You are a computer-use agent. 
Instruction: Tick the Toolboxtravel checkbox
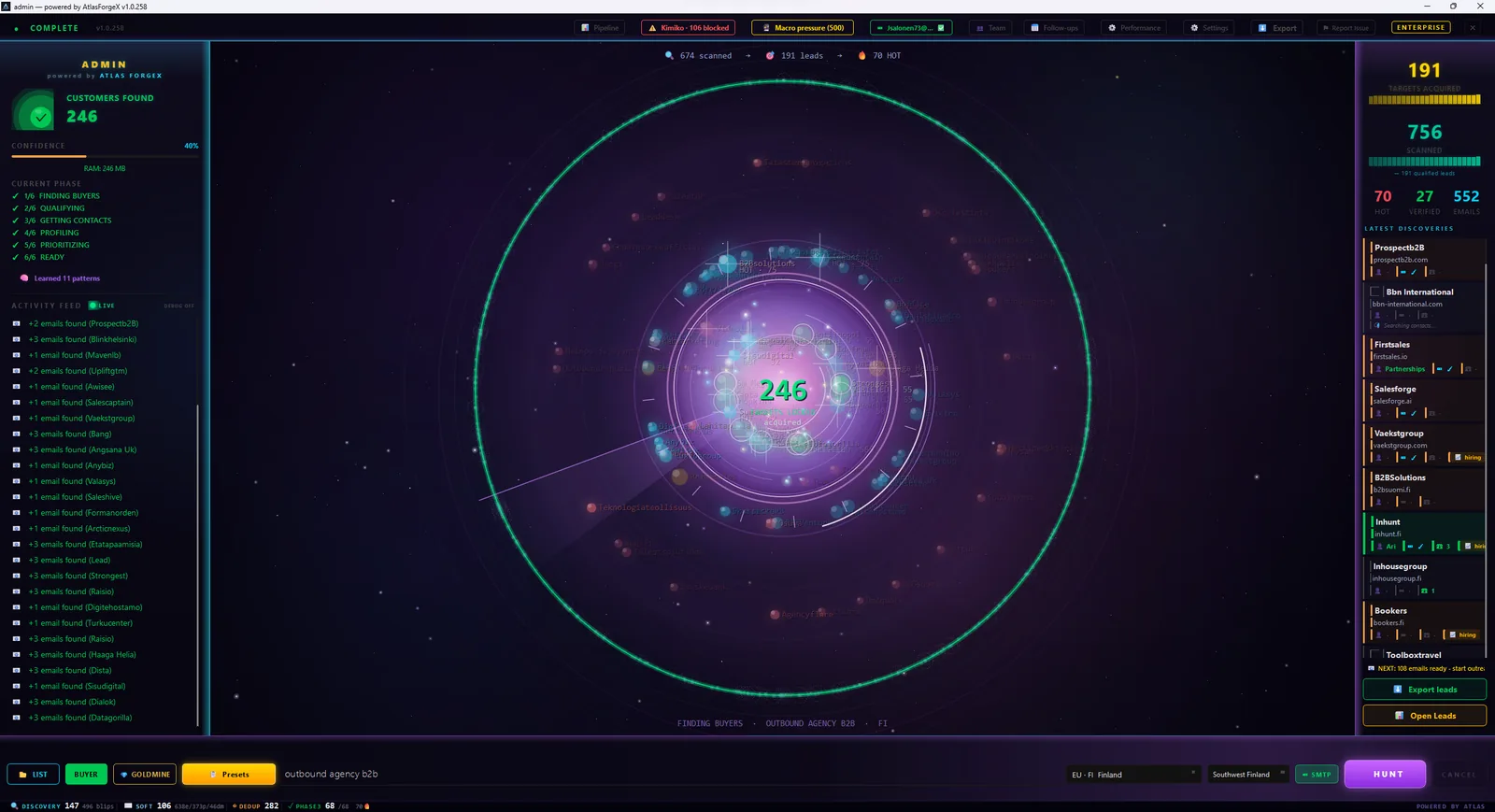click(x=1375, y=654)
